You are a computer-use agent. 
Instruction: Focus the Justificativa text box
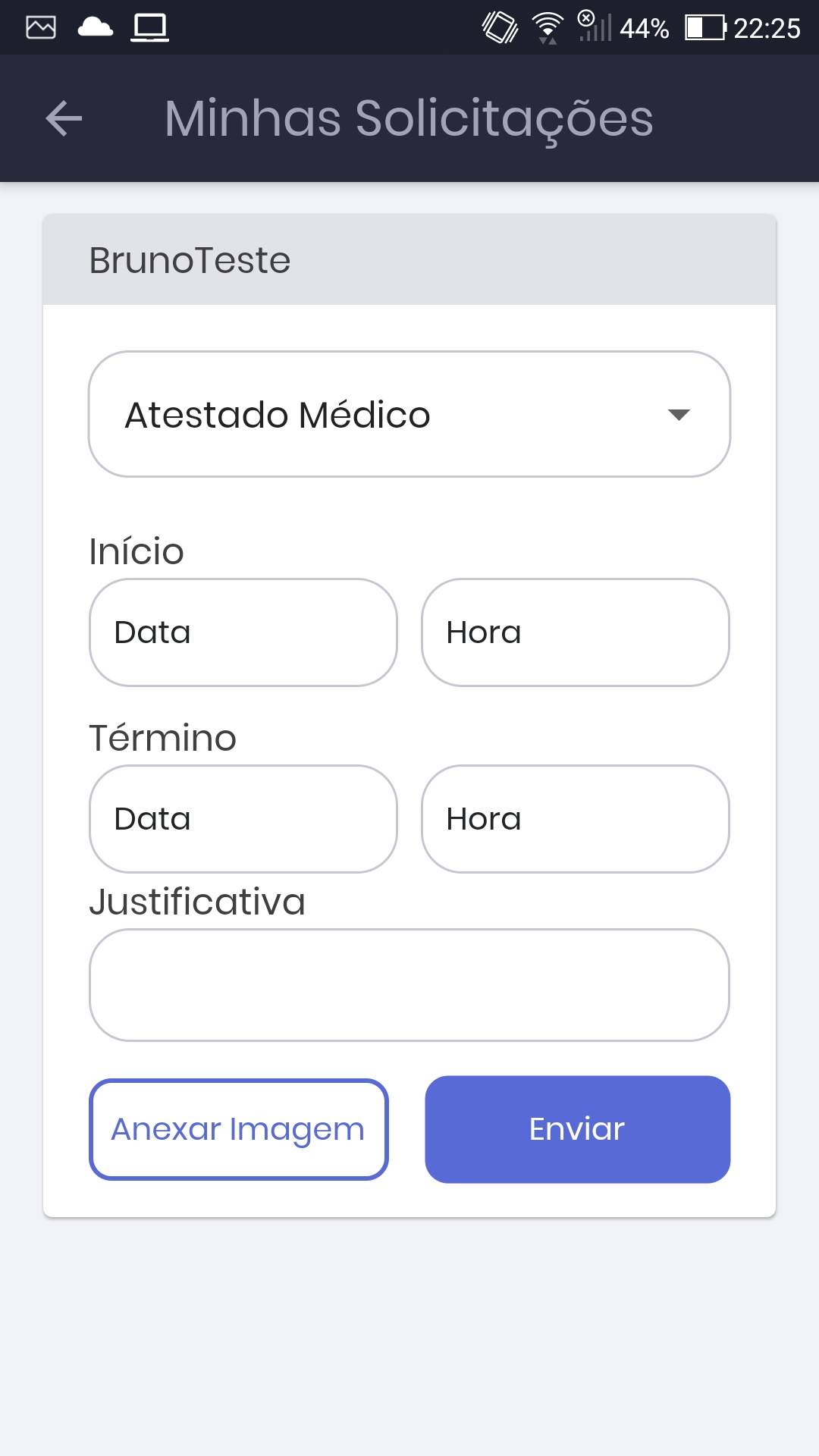tap(409, 985)
